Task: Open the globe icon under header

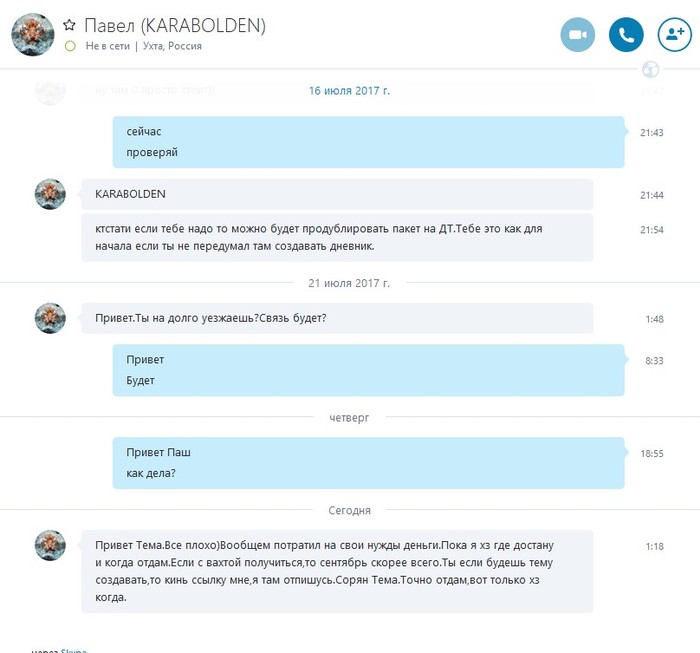Action: click(650, 69)
